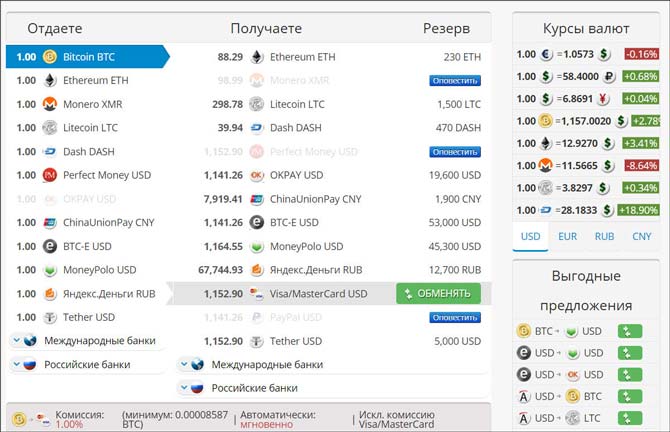Click the -0.16% euro rate change badge
Viewport: 670px width, 432px height.
pos(641,54)
